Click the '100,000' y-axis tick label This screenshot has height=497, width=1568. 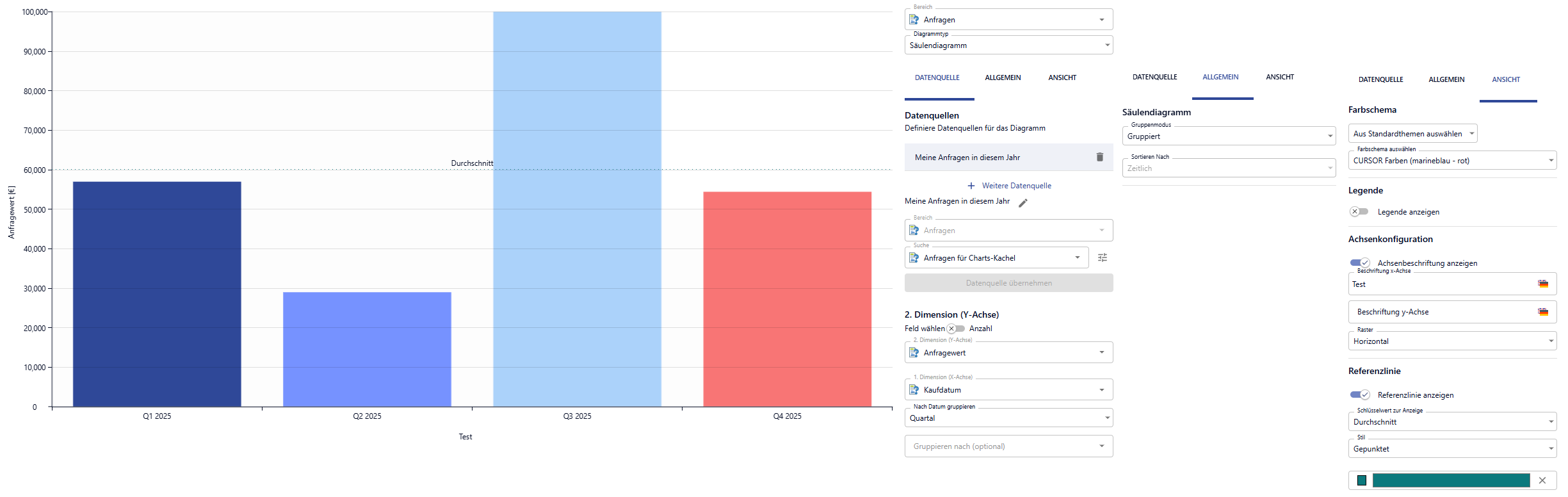tap(35, 12)
